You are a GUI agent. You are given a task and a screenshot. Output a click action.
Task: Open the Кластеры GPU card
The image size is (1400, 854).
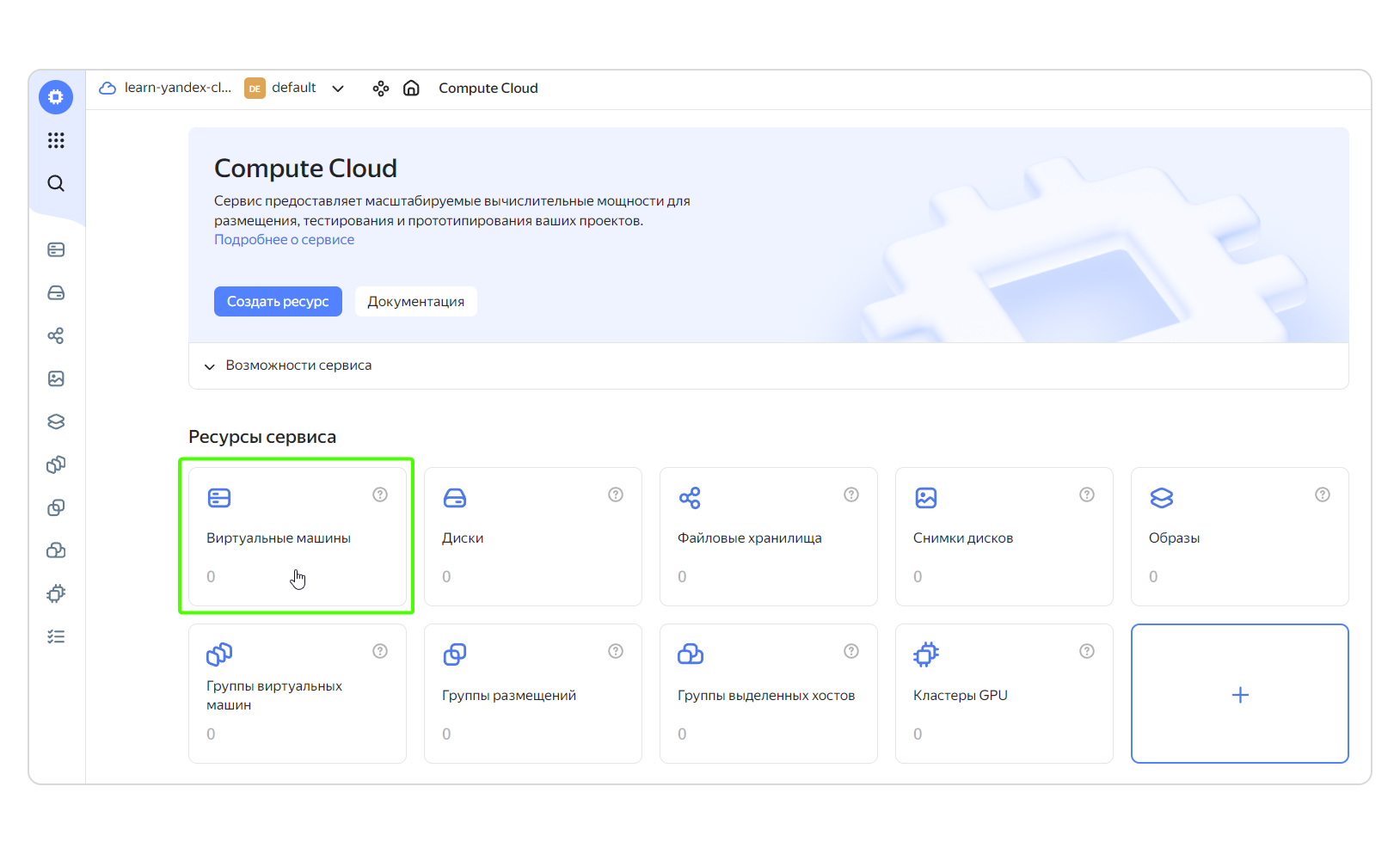click(x=1004, y=693)
